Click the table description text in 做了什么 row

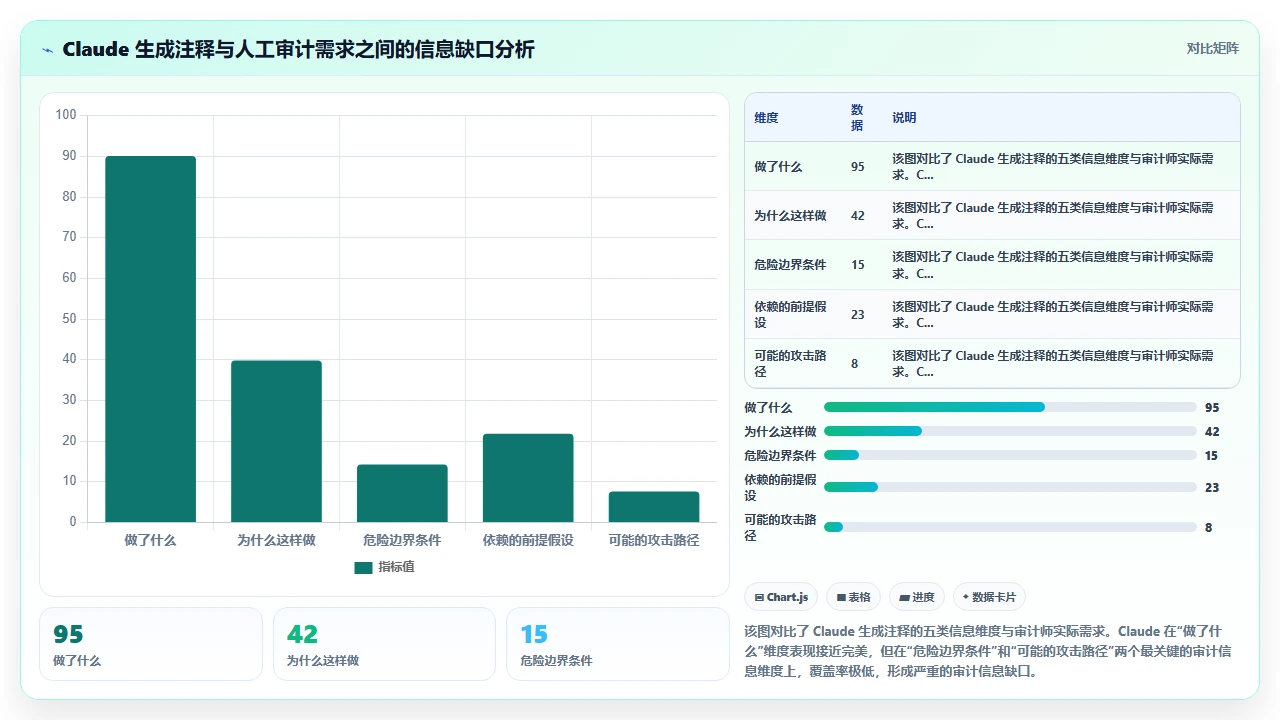pos(1053,167)
